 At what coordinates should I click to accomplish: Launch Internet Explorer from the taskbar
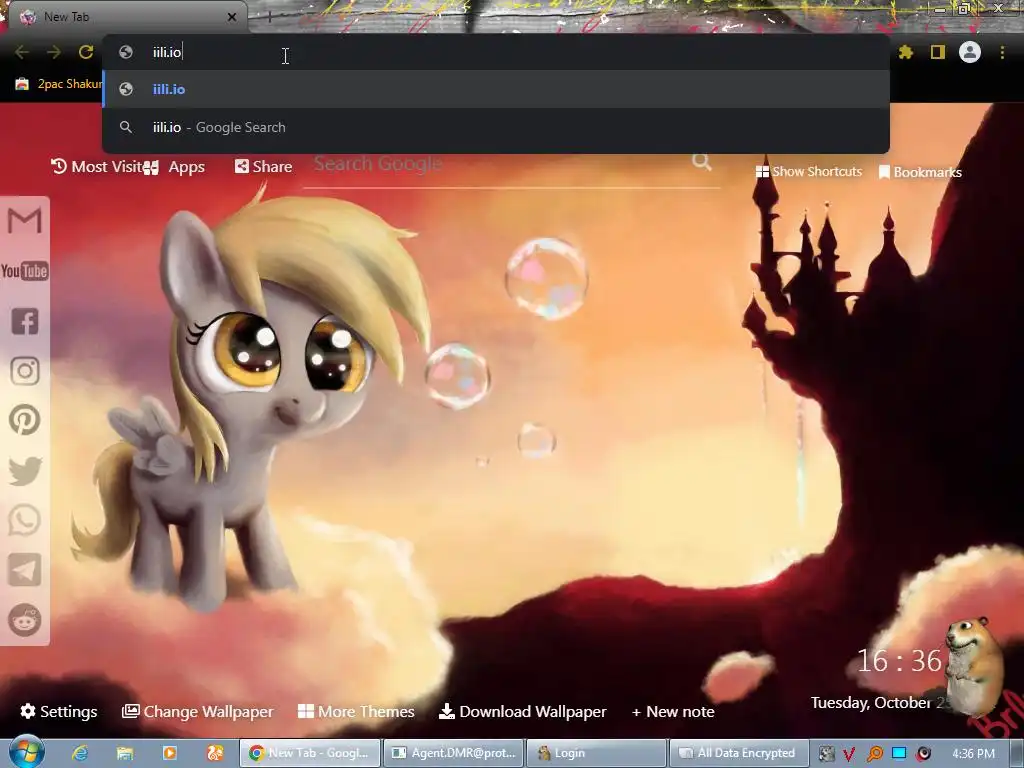pyautogui.click(x=80, y=753)
